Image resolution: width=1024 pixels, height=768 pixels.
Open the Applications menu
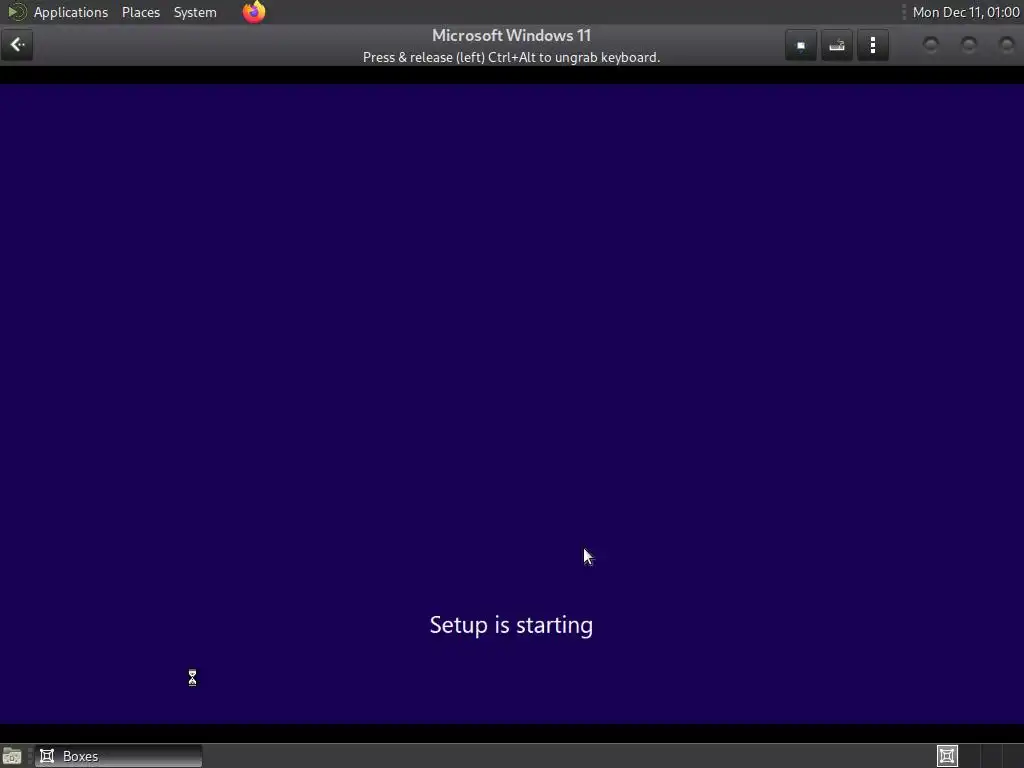(x=71, y=12)
